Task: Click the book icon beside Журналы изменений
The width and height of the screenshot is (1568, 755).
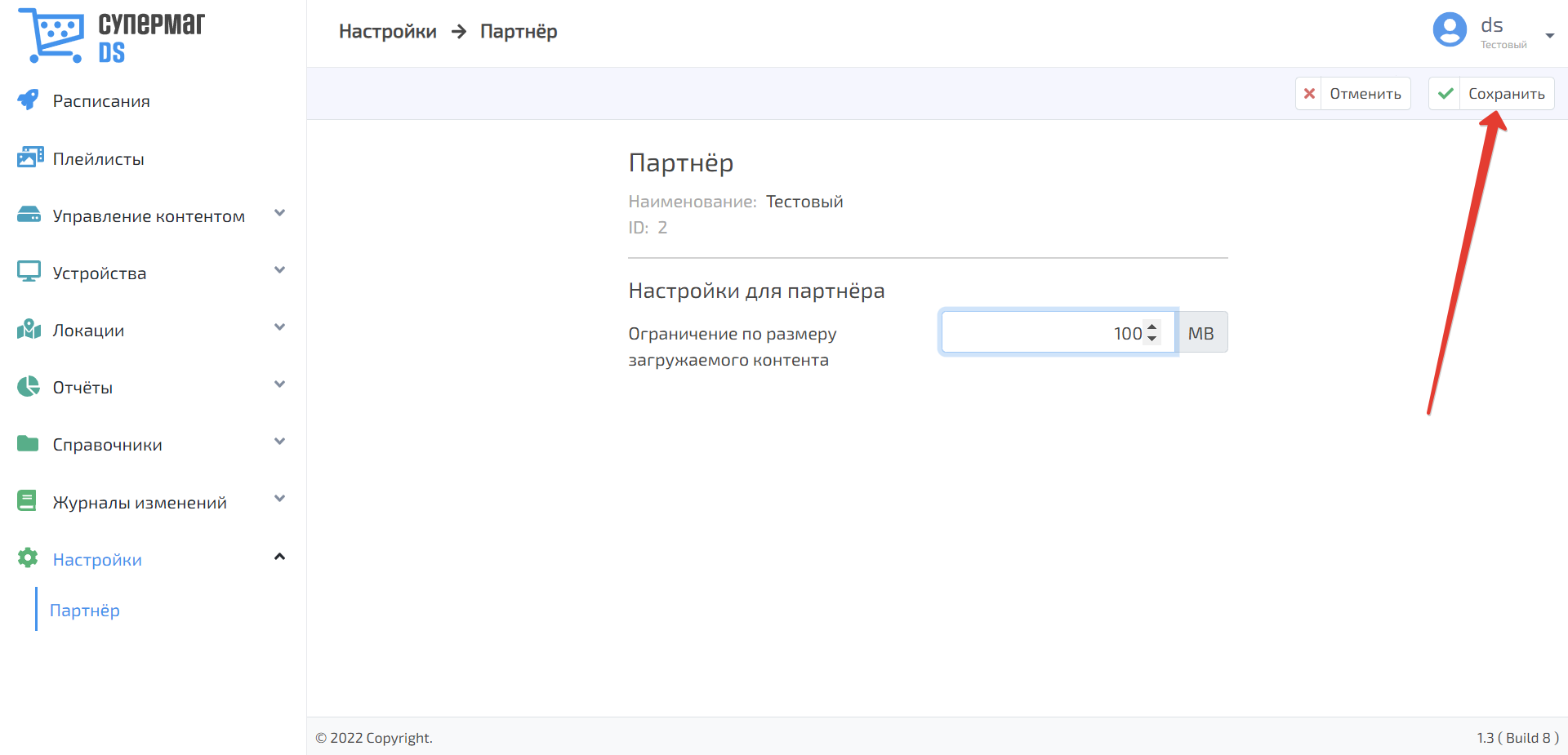Action: pyautogui.click(x=27, y=500)
